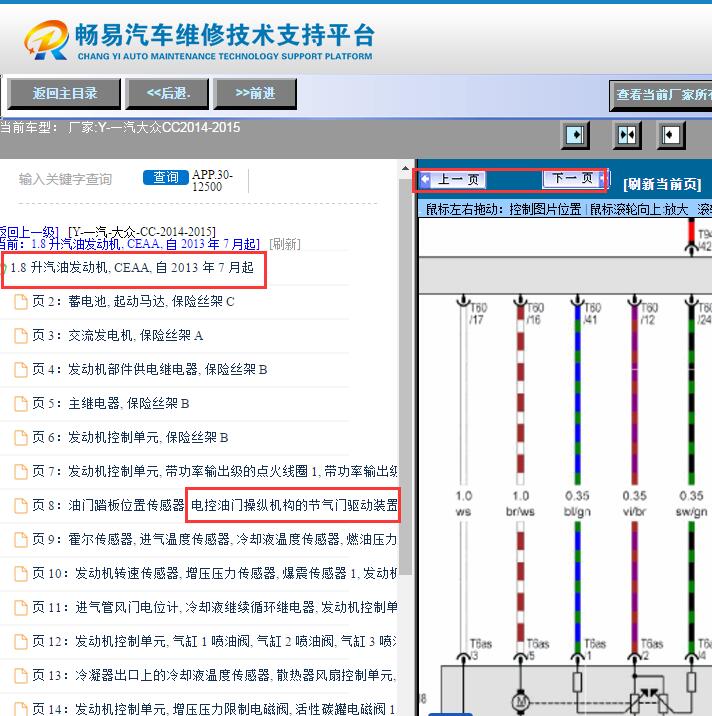Click the document icon beside 页 8
This screenshot has height=716, width=712.
coord(21,506)
